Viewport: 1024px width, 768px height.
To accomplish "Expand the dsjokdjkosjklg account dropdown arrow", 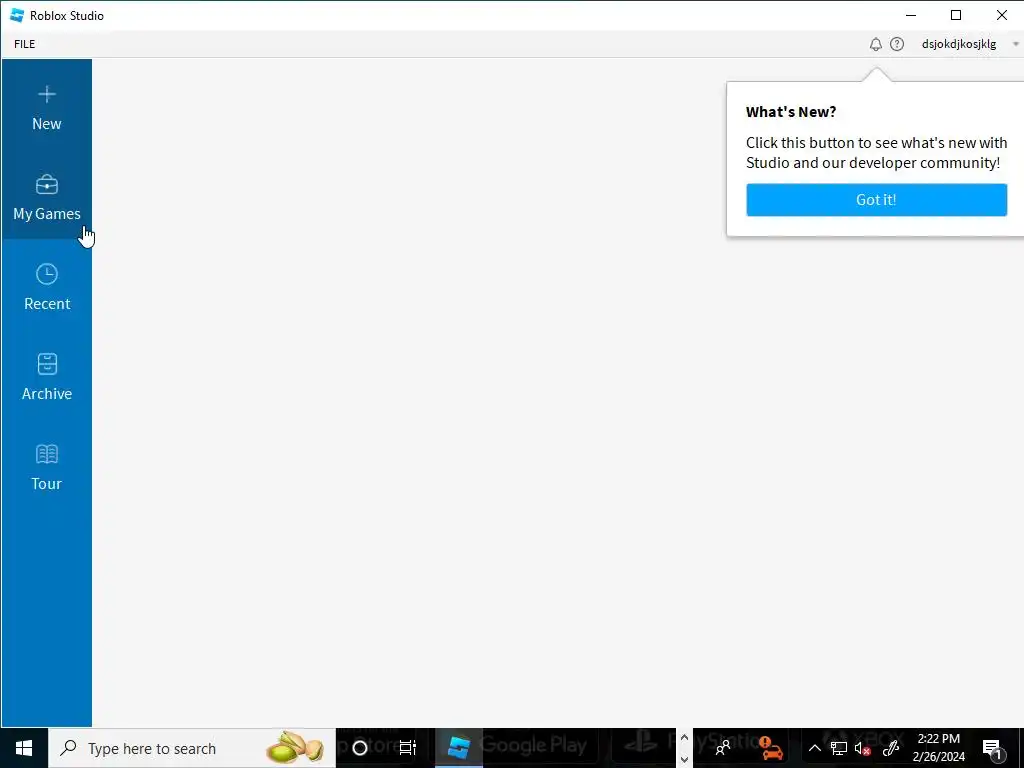I will click(x=1016, y=44).
